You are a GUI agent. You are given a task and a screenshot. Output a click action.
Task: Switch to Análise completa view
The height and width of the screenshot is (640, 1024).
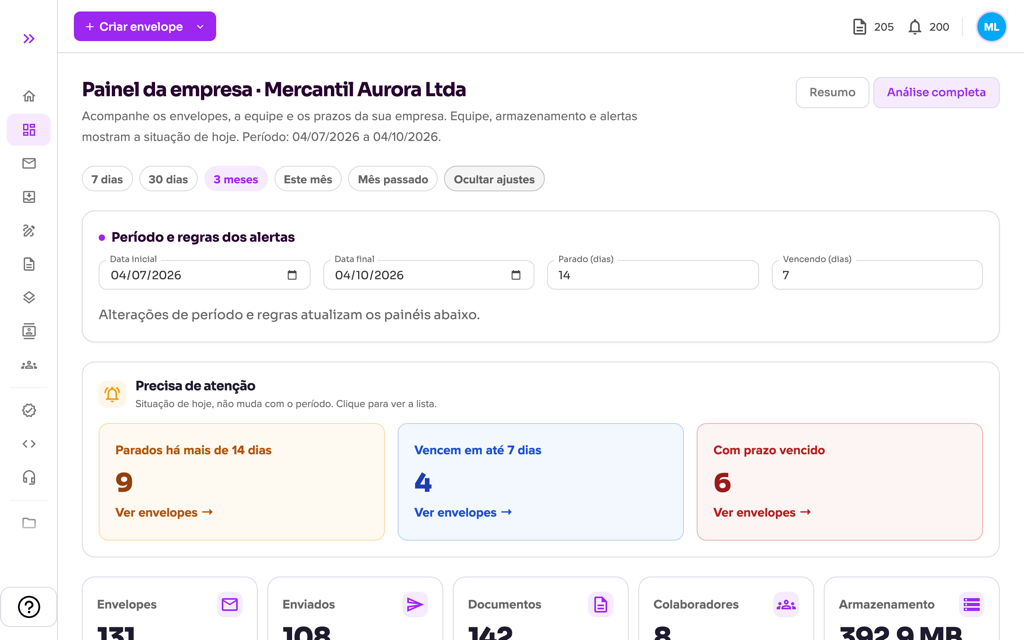936,92
